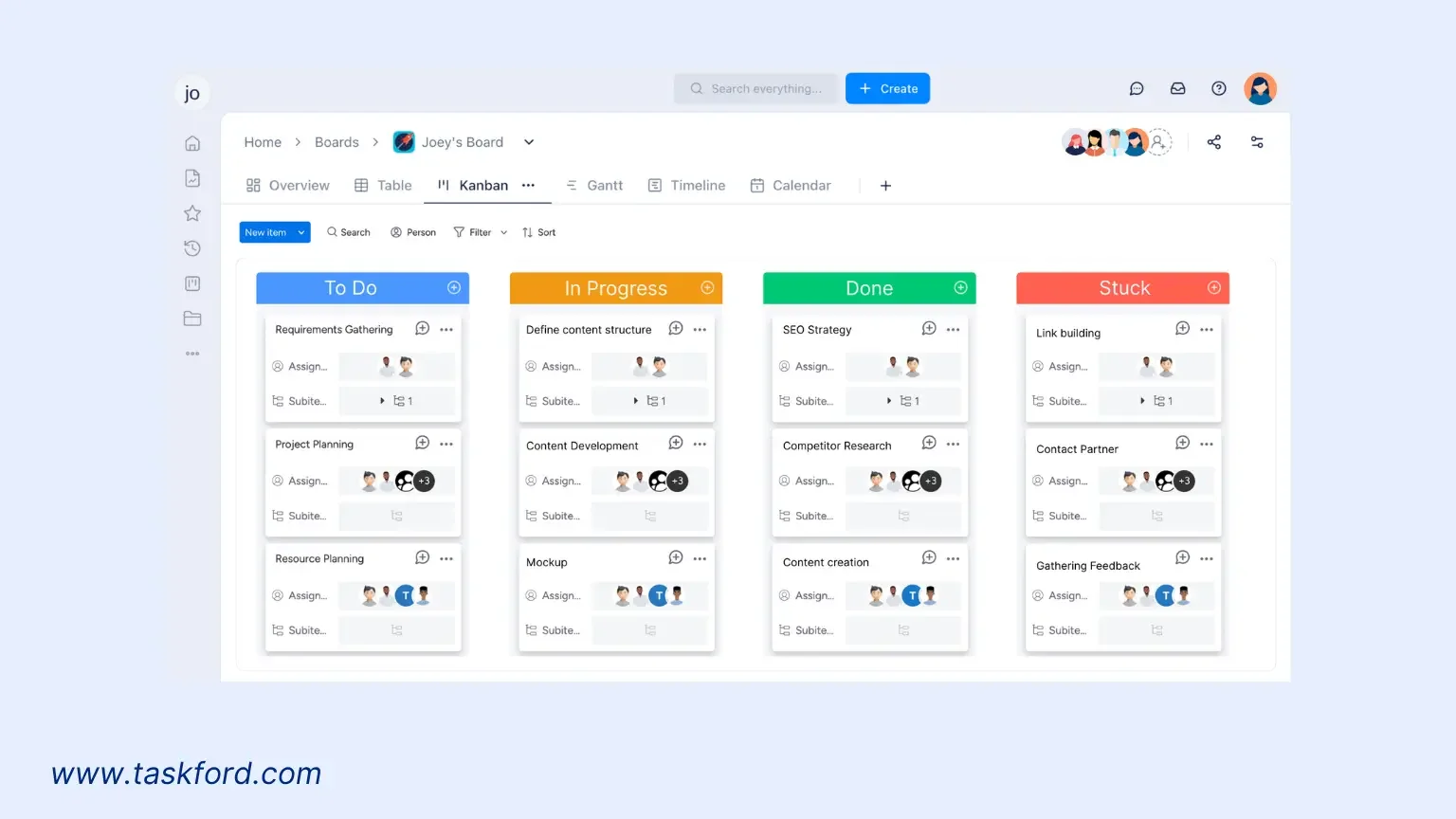Add an item with the Done column plus icon
Viewport: 1456px width, 819px height.
click(961, 287)
